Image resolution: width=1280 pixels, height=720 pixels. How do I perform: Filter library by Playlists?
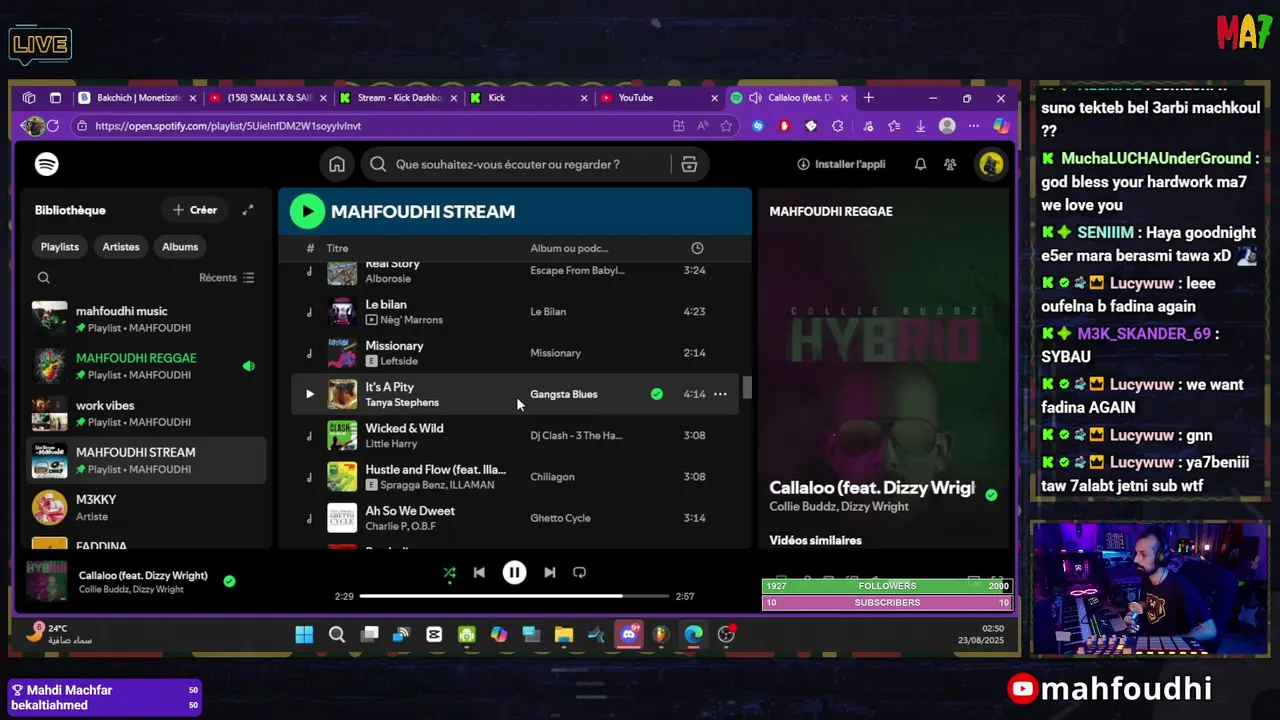point(60,247)
